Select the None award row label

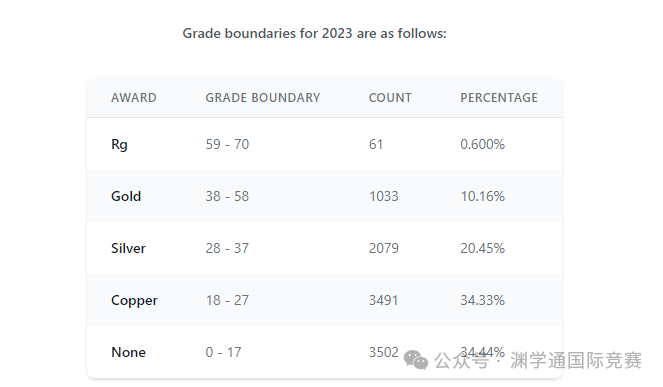128,352
